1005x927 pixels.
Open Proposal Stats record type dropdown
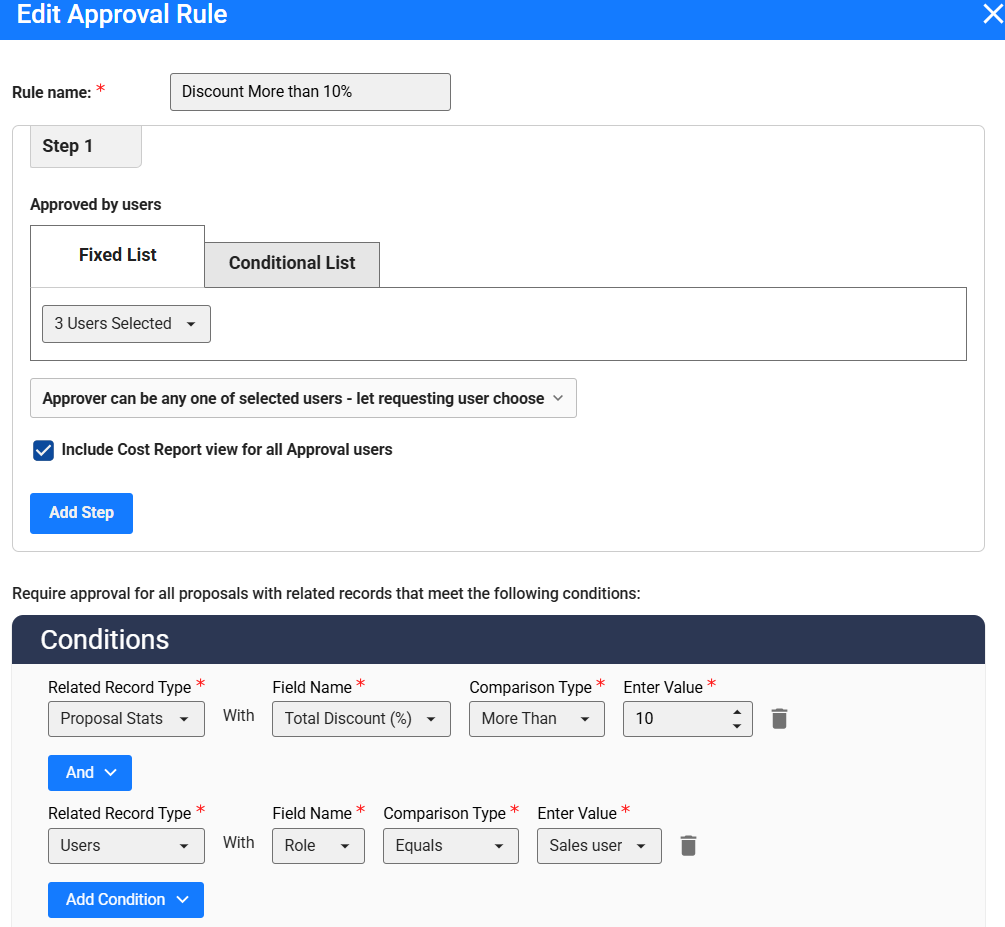tap(126, 719)
